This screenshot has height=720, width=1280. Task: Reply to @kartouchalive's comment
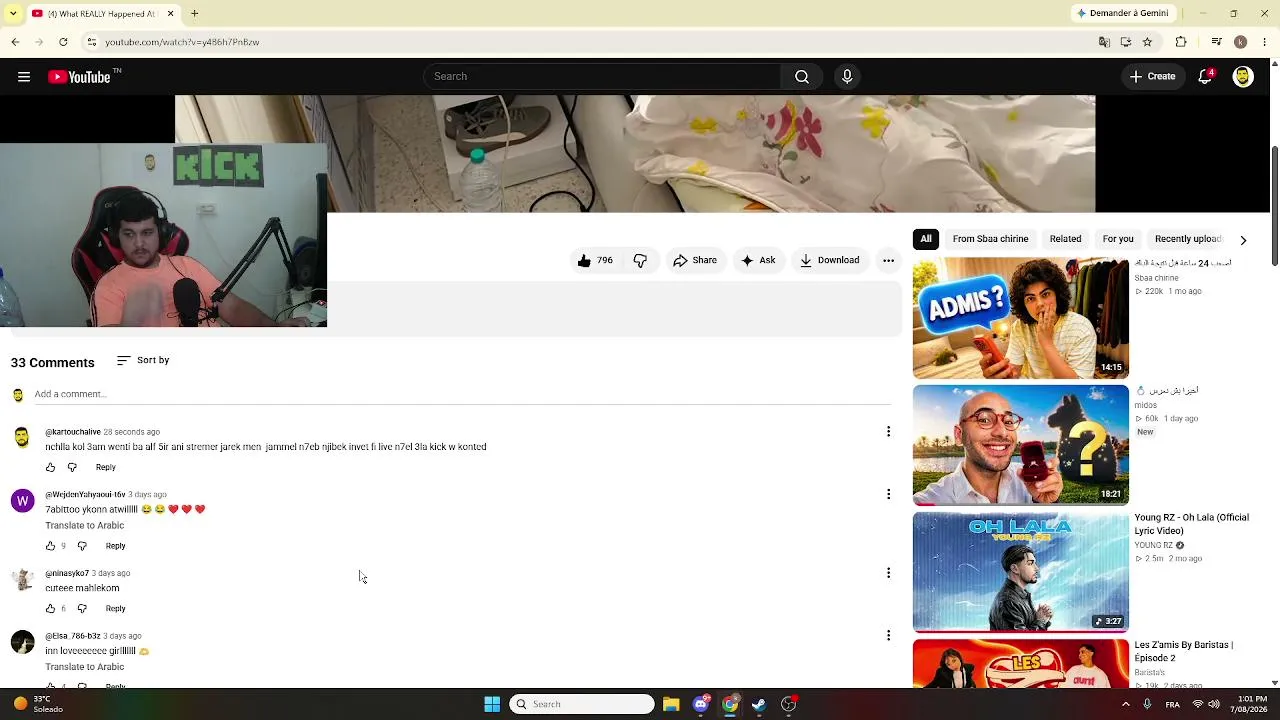(x=105, y=467)
